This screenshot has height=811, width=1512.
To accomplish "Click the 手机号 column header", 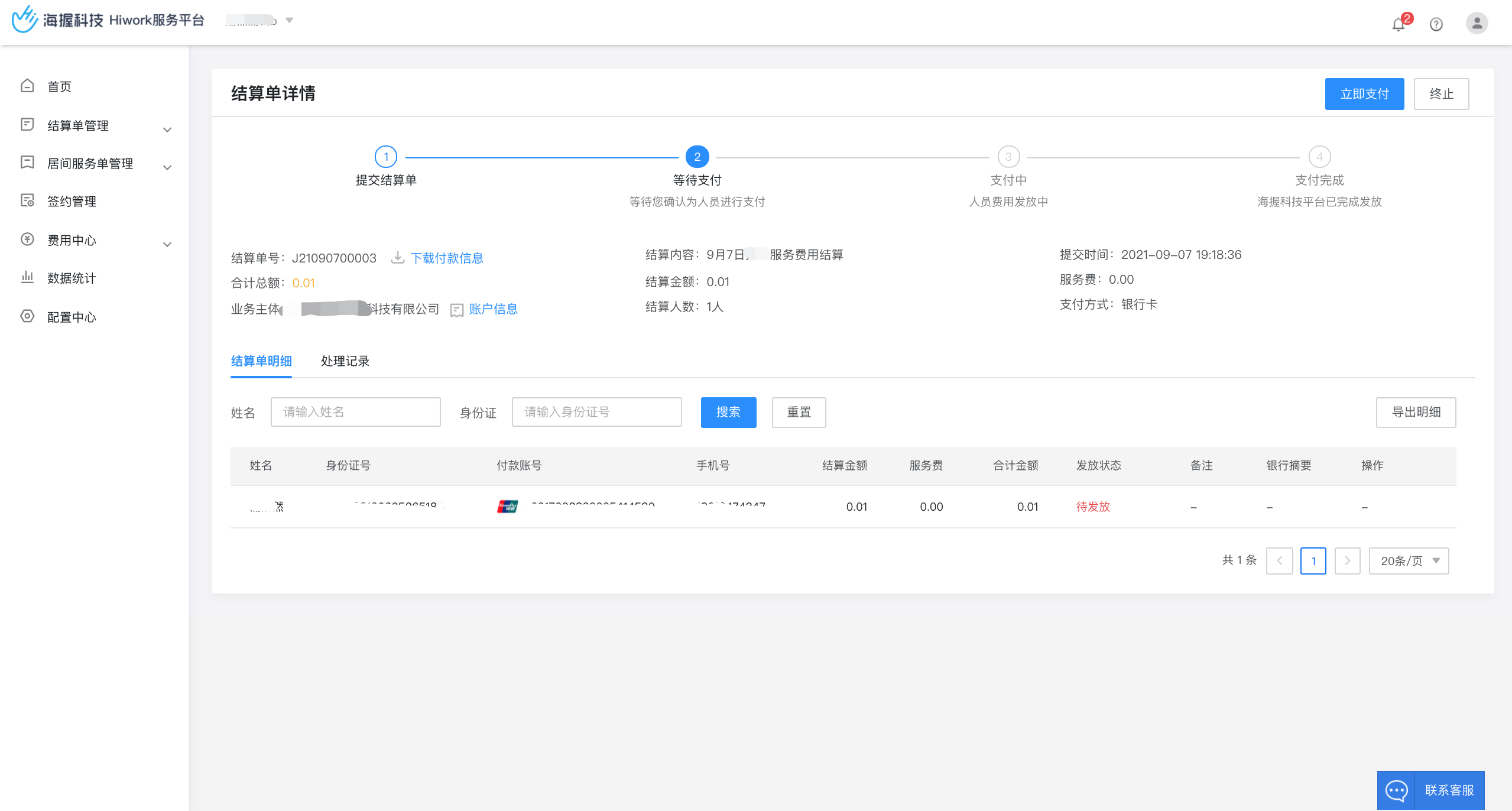I will (x=713, y=465).
